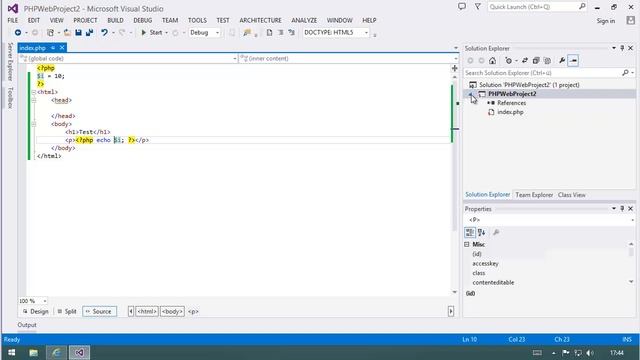The width and height of the screenshot is (640, 360).
Task: Pin the index.php tab
Action: [x=53, y=48]
